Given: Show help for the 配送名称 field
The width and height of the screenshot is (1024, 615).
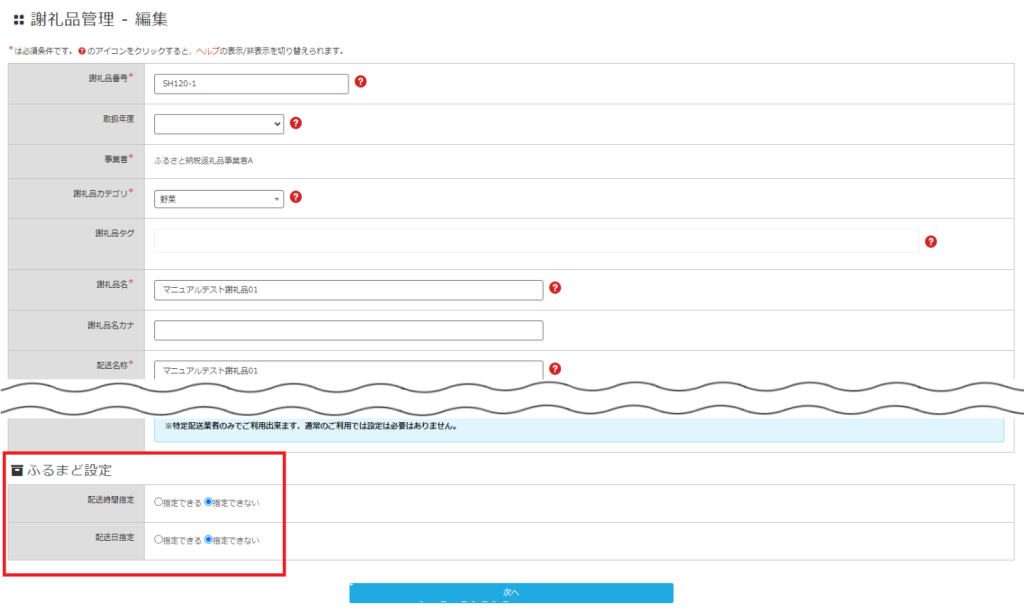Looking at the screenshot, I should (555, 368).
